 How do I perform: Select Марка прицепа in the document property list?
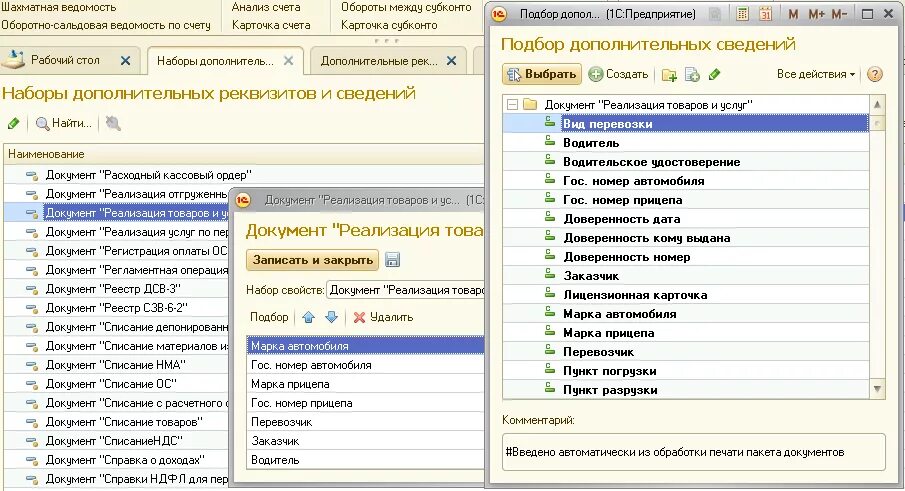(365, 384)
